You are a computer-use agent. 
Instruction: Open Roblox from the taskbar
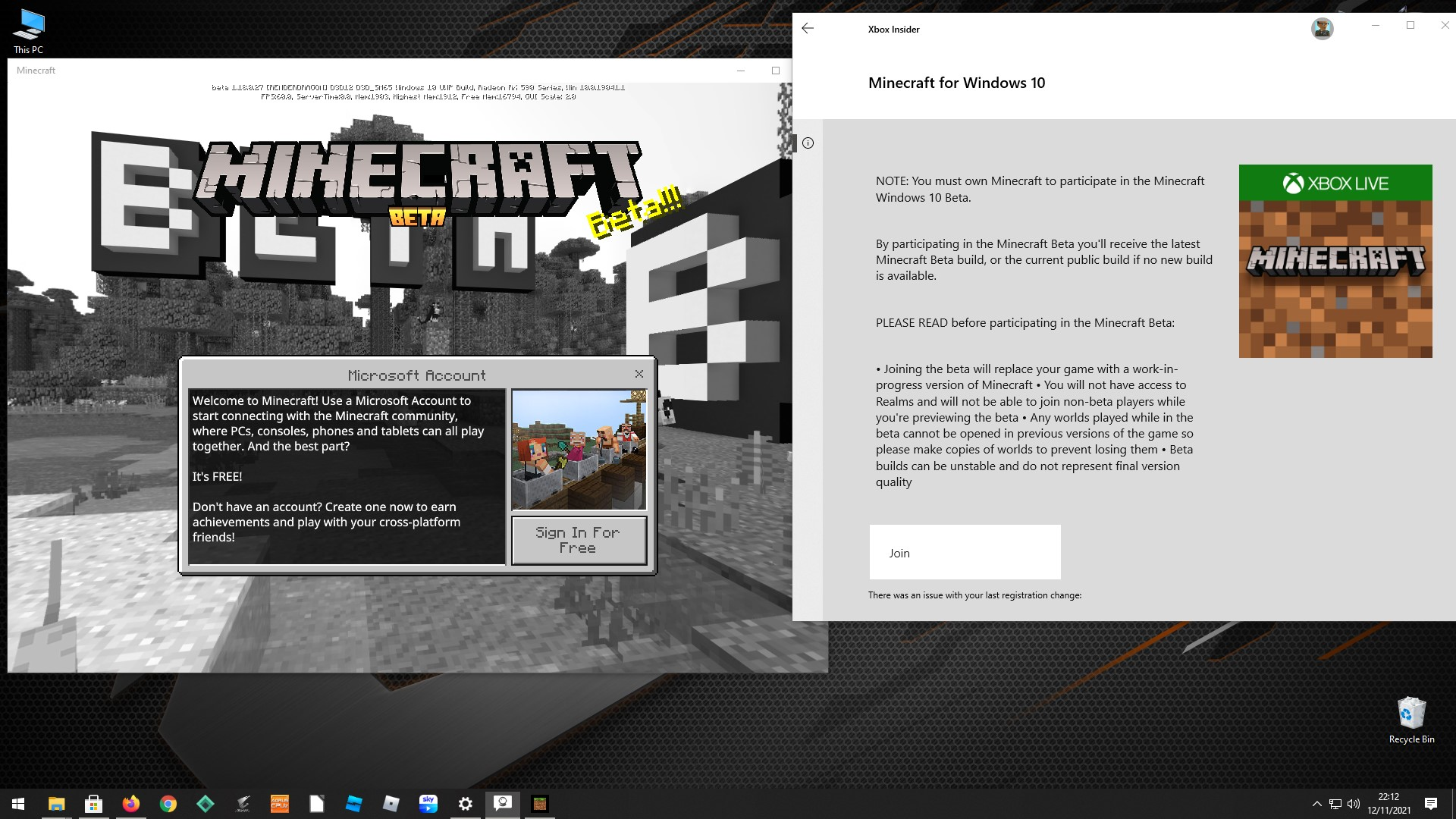(391, 804)
